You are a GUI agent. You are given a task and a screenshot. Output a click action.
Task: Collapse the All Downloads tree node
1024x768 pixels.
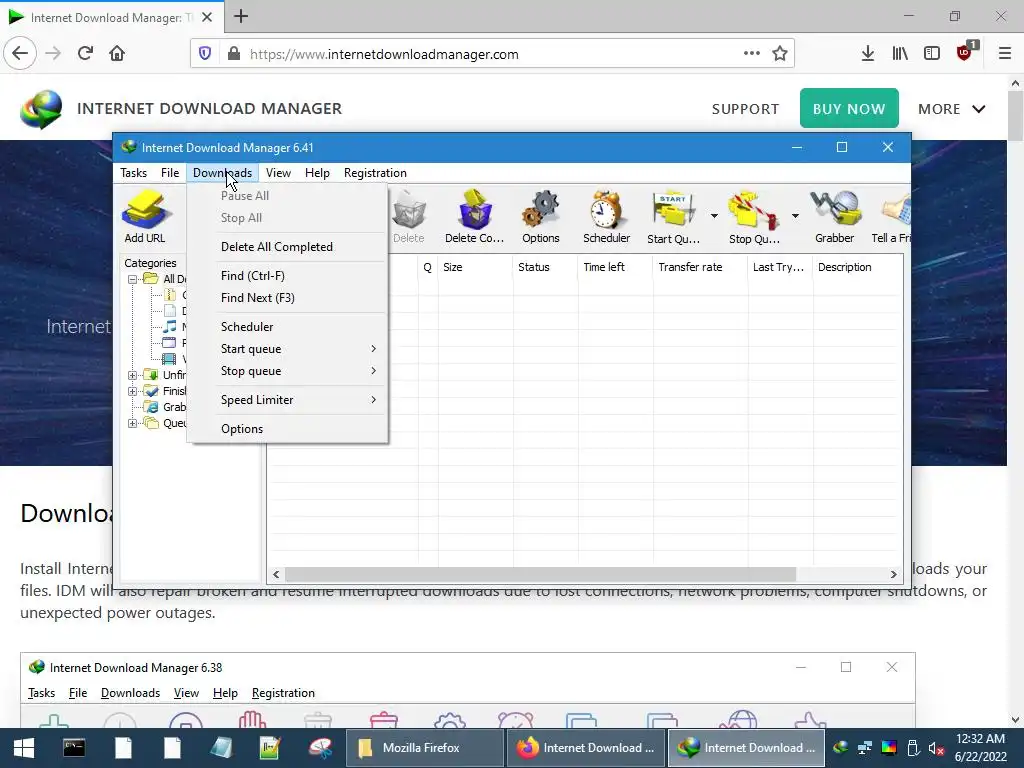(133, 279)
